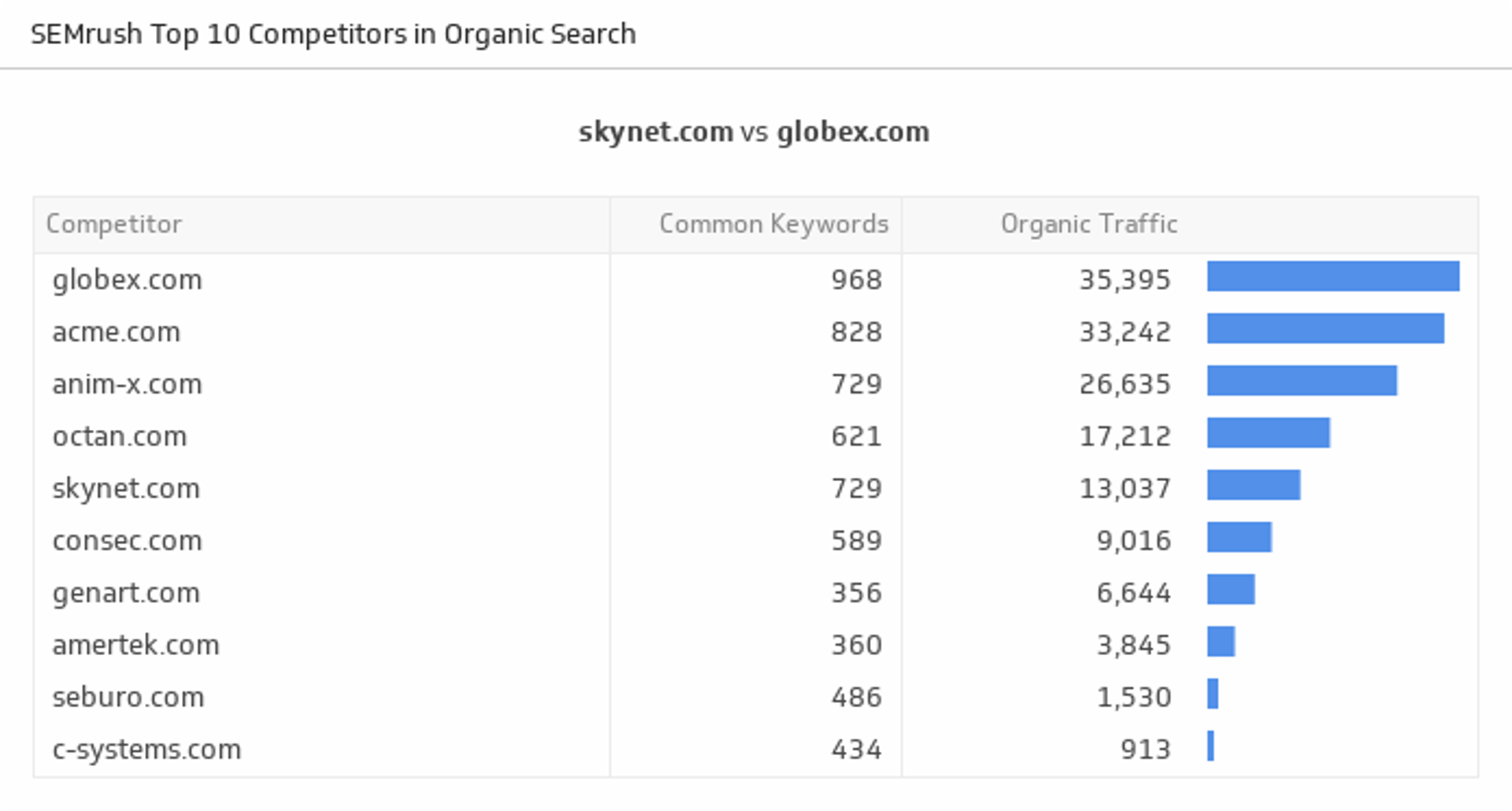Open genart.com from the competitor table
This screenshot has width=1512, height=811.
click(x=126, y=593)
